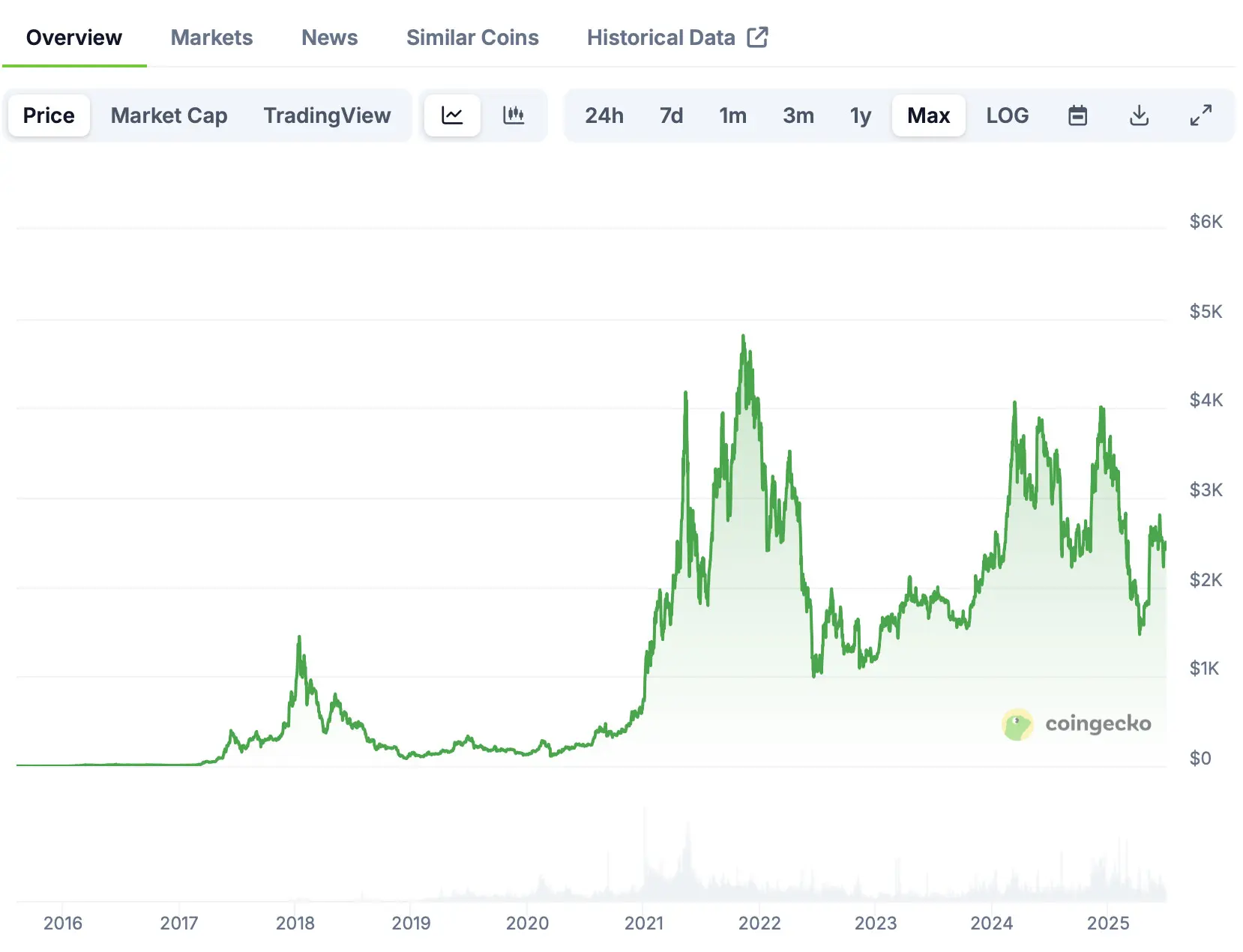The width and height of the screenshot is (1243, 952).
Task: Switch to the Markets tab
Action: (x=211, y=37)
